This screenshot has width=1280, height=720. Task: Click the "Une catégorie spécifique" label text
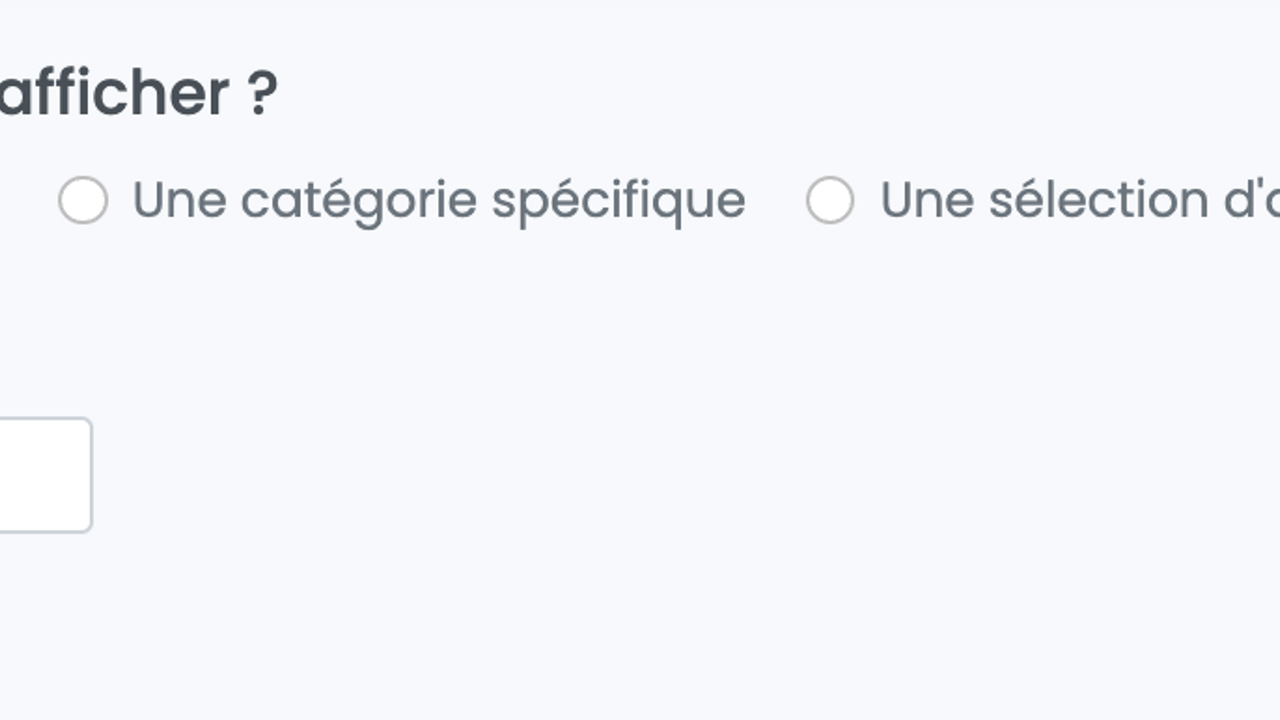point(438,200)
